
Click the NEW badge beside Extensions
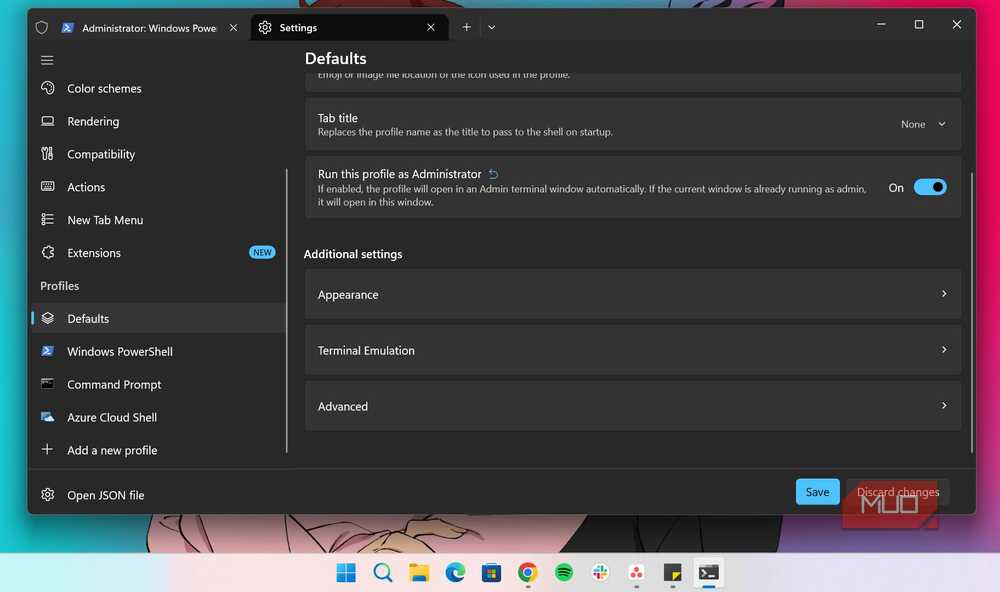(262, 253)
